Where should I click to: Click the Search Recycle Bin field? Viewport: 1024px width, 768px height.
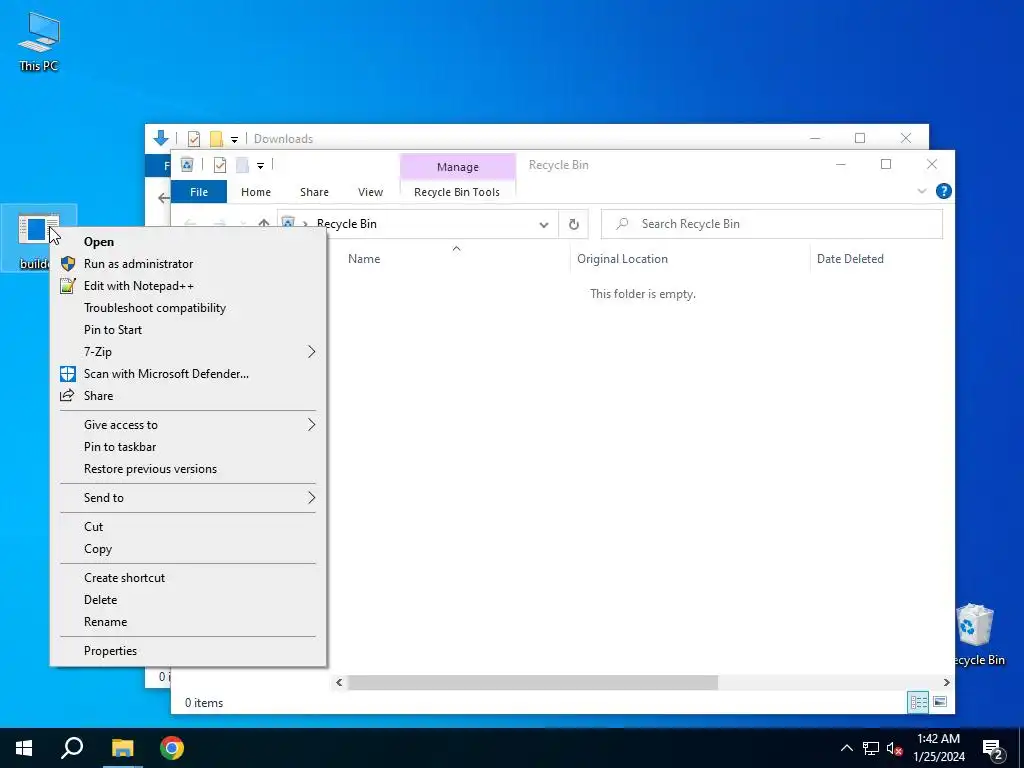(x=772, y=224)
